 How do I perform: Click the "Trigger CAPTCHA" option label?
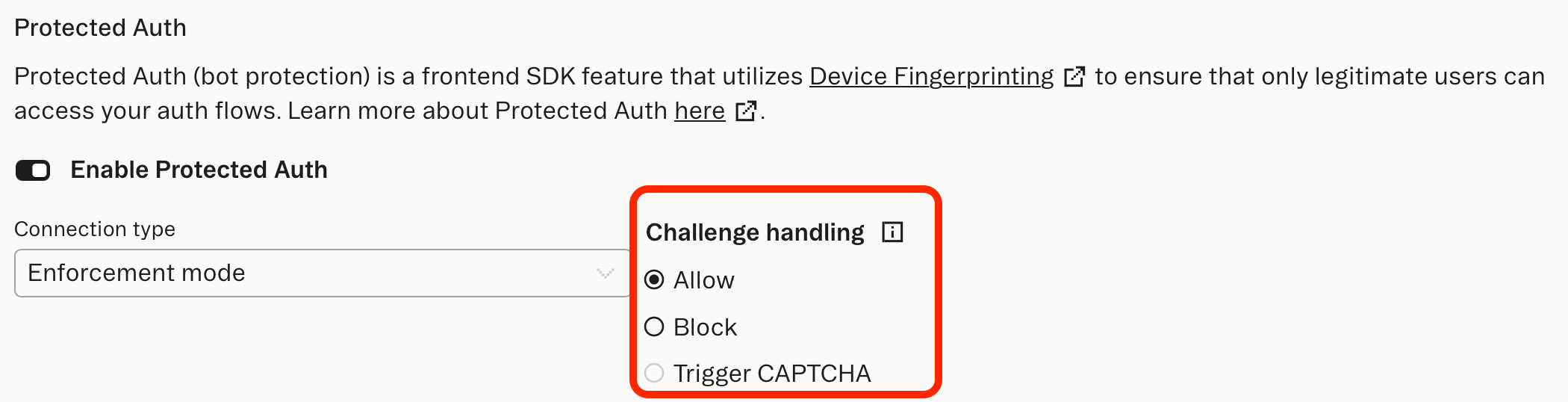772,374
